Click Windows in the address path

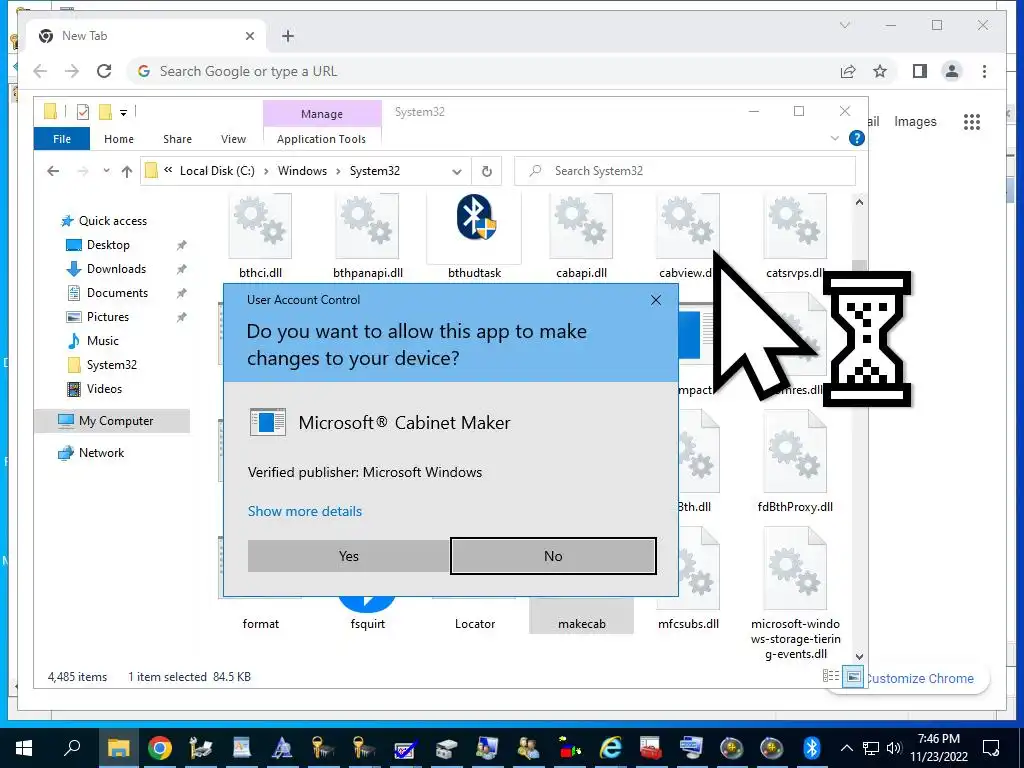(x=302, y=171)
